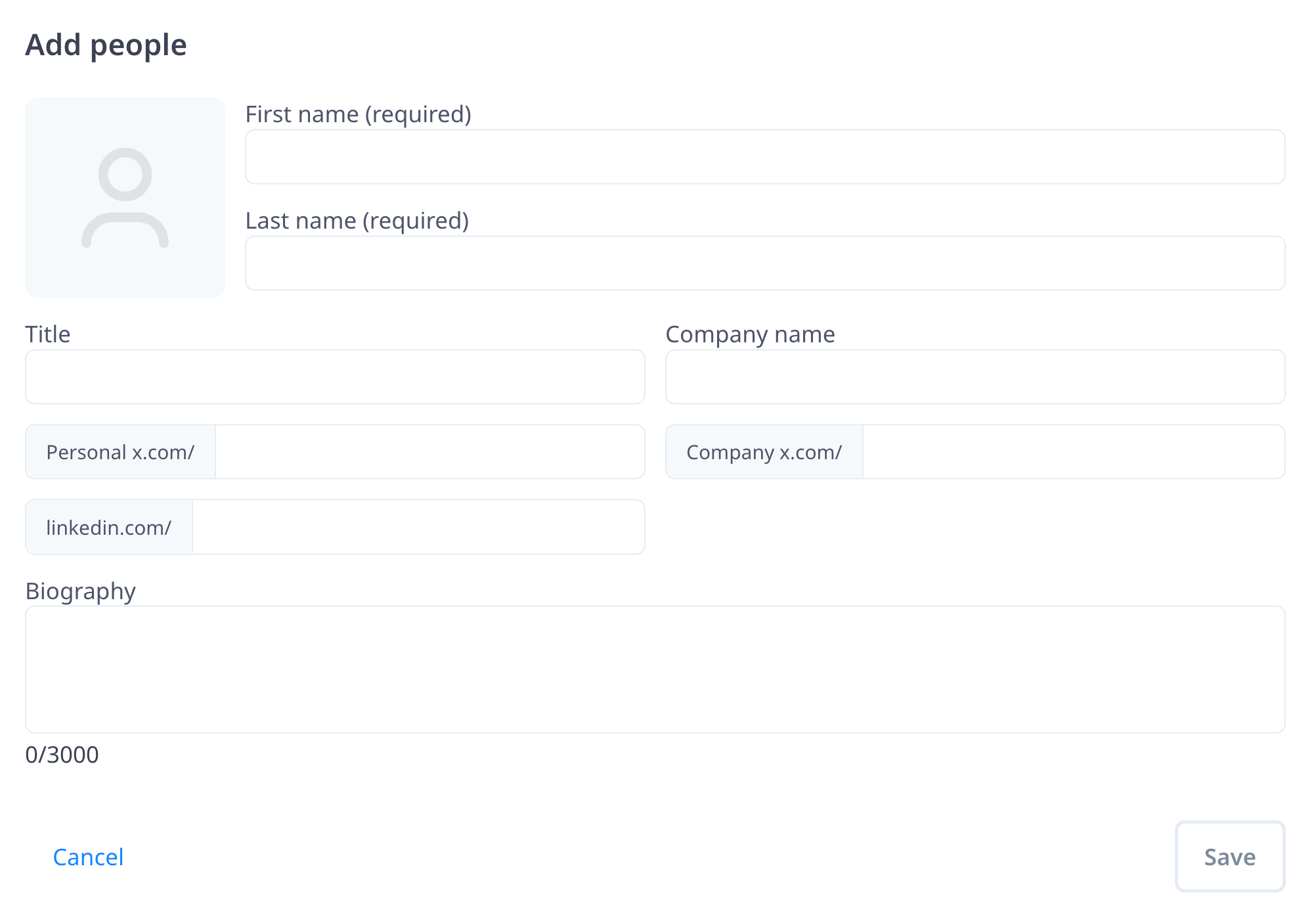Click the "Last name (required)" label
The height and width of the screenshot is (904, 1316).
357,221
